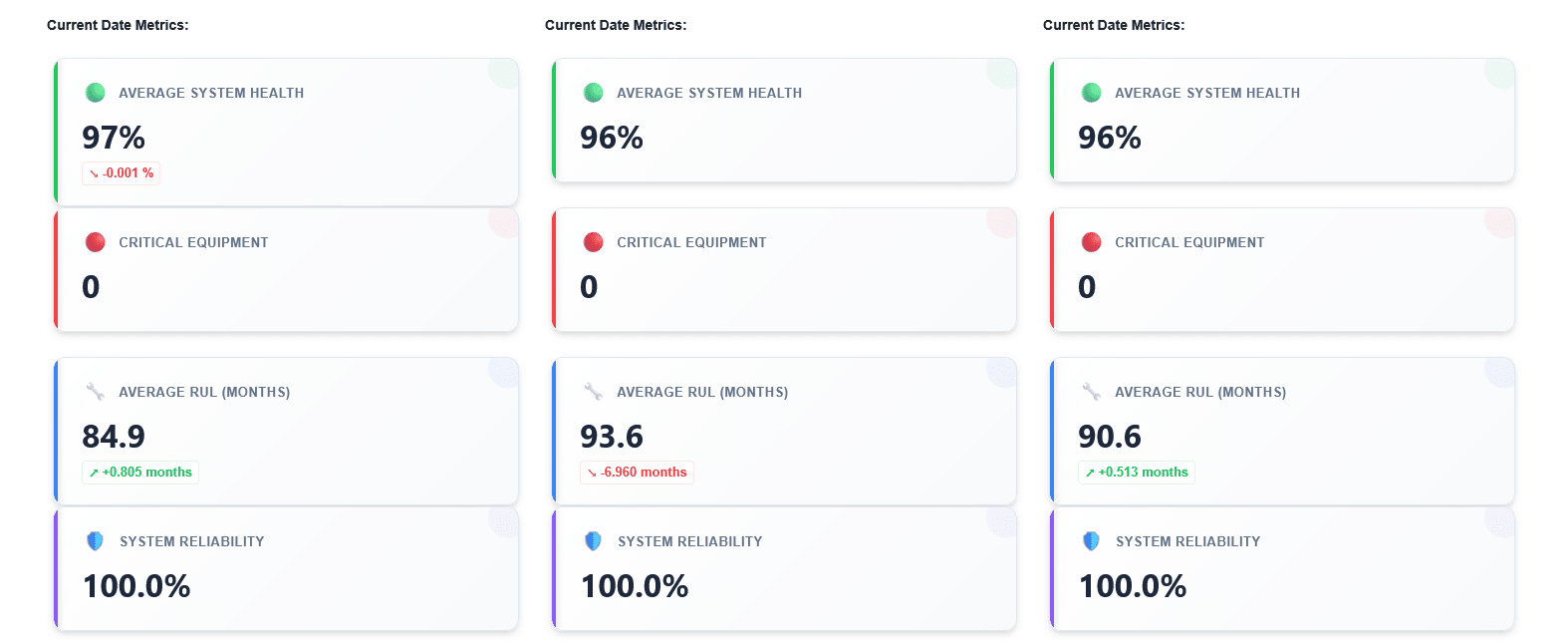1568x643 pixels.
Task: Click the wrench icon on the 90.6 RUL card
Action: (x=1092, y=392)
